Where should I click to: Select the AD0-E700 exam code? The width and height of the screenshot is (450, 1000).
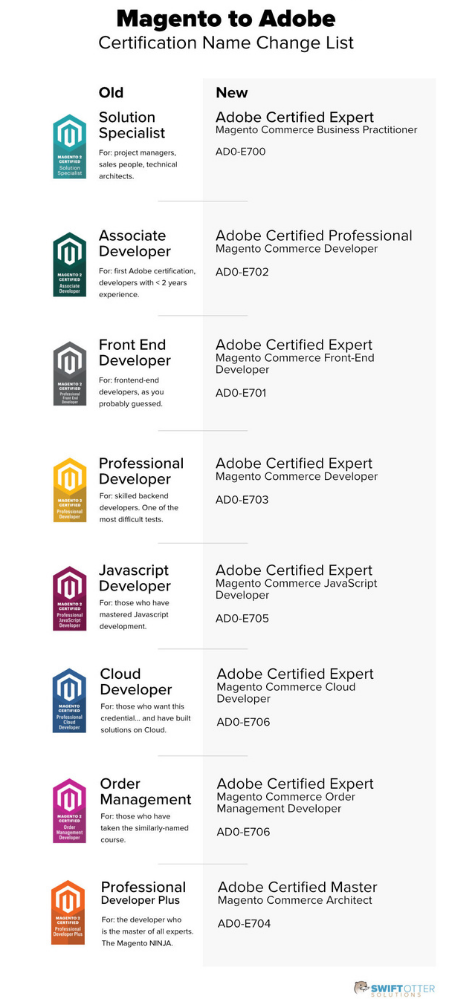point(240,152)
